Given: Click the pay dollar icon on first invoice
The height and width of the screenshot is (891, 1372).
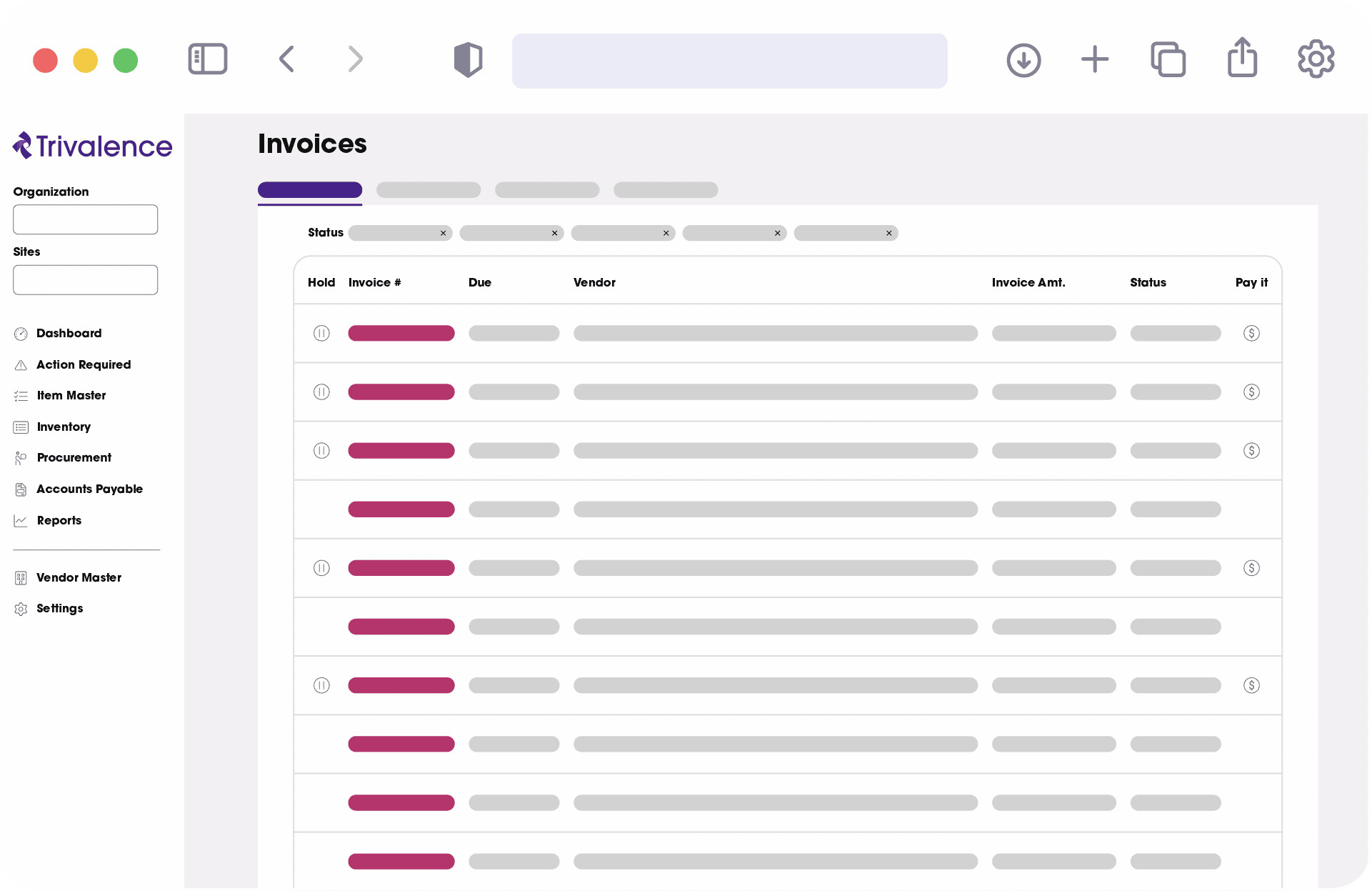Looking at the screenshot, I should [x=1251, y=333].
